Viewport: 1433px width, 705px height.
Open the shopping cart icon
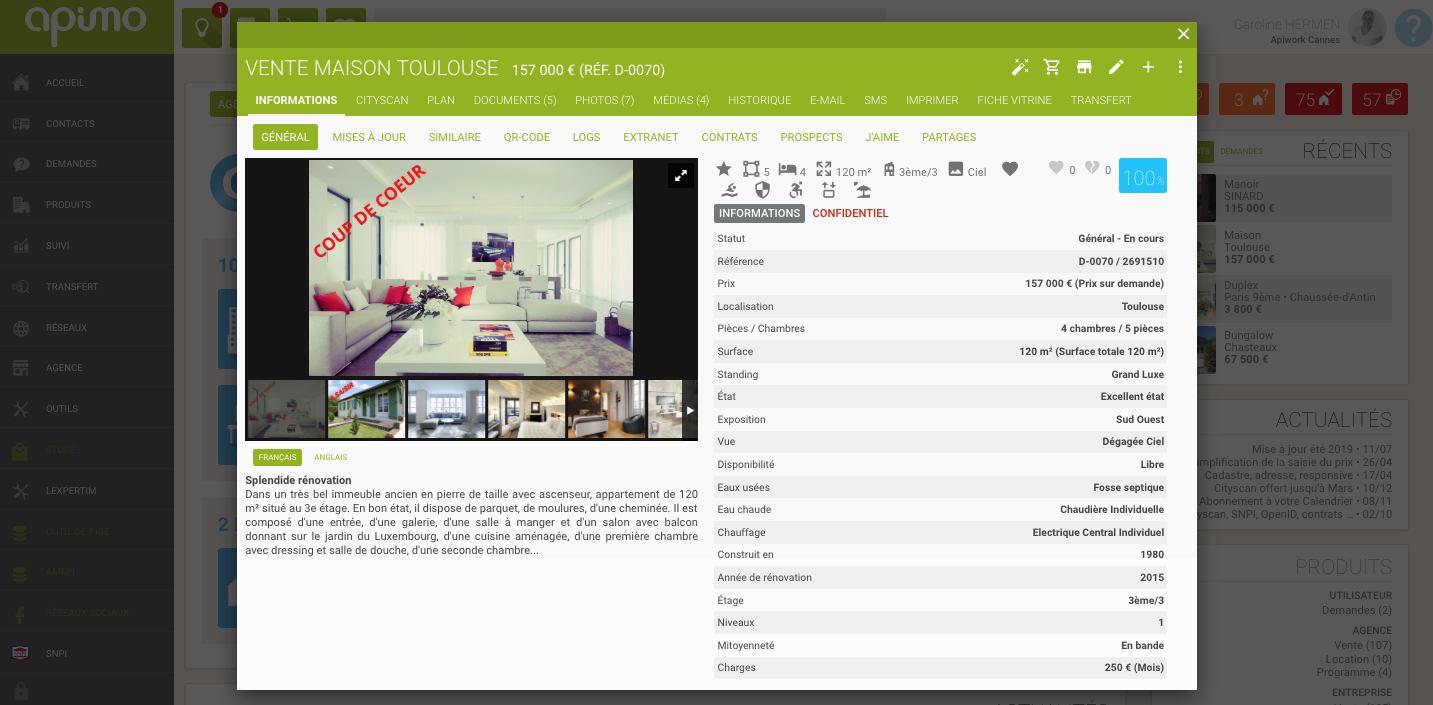click(x=1052, y=67)
